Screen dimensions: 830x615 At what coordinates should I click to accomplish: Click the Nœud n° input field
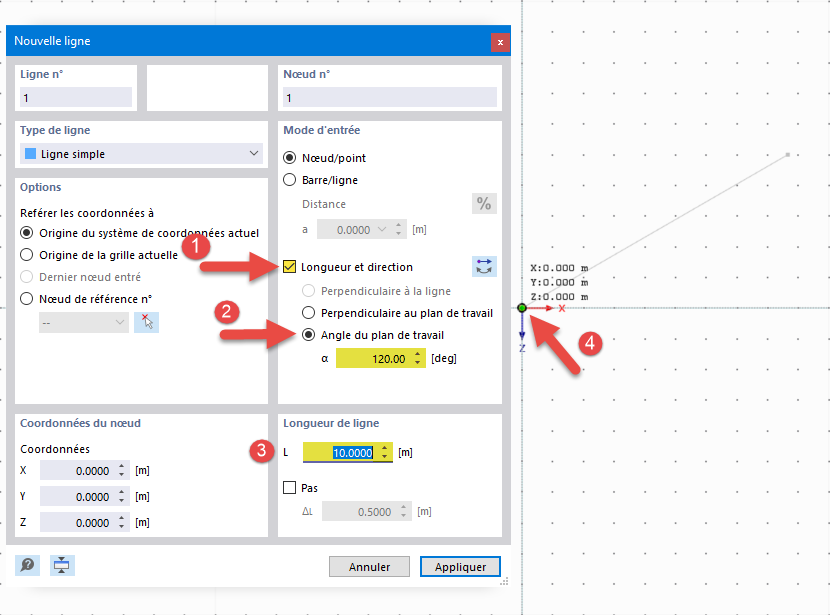click(390, 97)
